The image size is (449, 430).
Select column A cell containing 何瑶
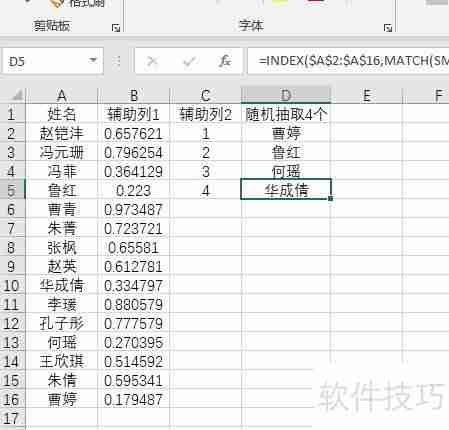point(62,343)
